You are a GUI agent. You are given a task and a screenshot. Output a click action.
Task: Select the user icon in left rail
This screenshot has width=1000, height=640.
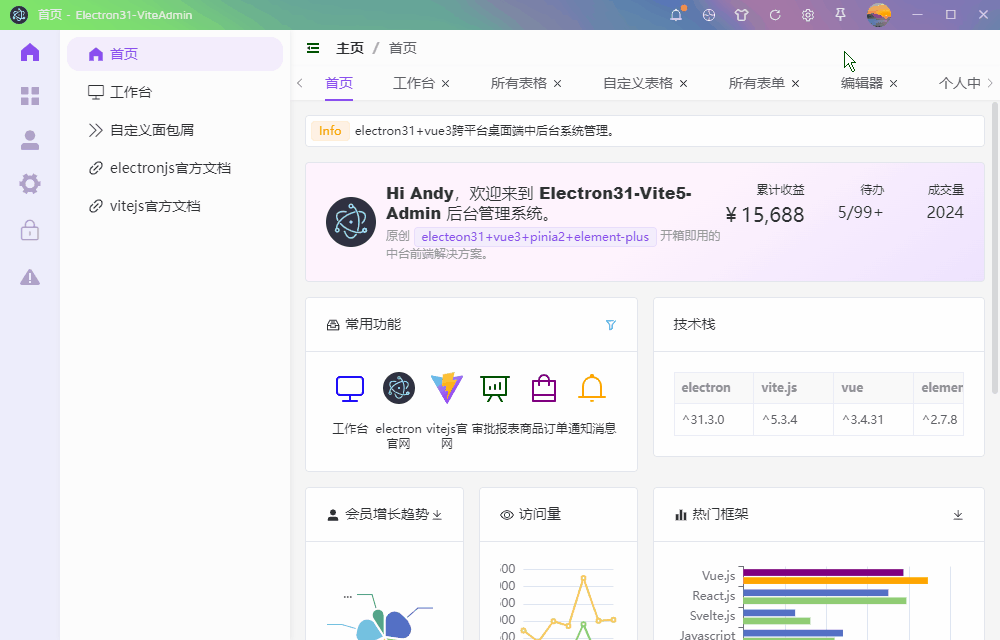pyautogui.click(x=30, y=140)
